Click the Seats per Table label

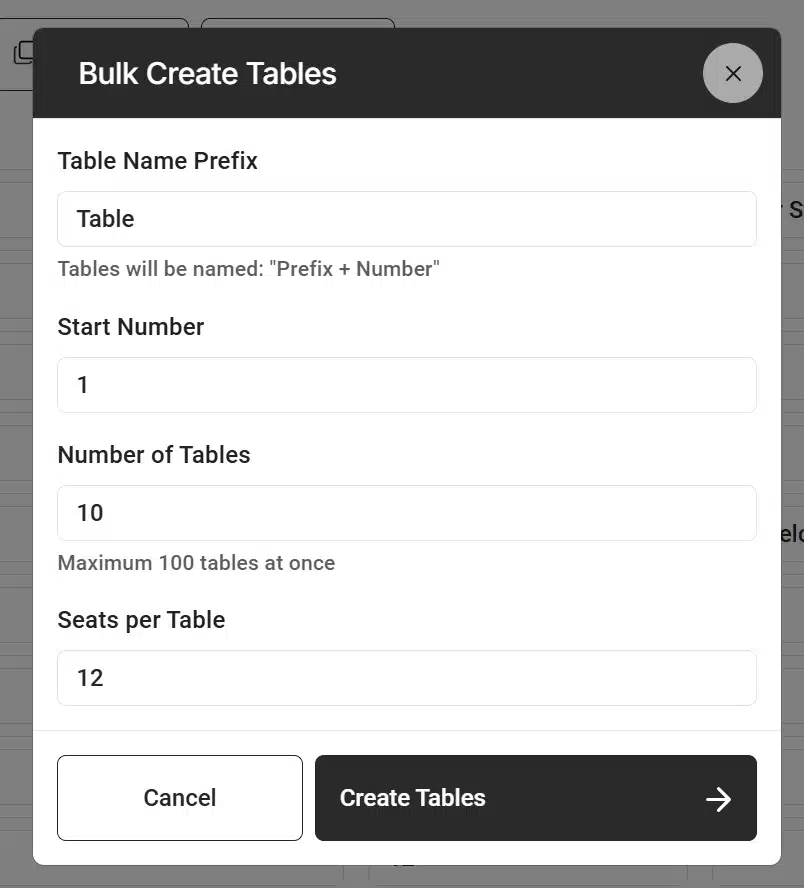141,619
